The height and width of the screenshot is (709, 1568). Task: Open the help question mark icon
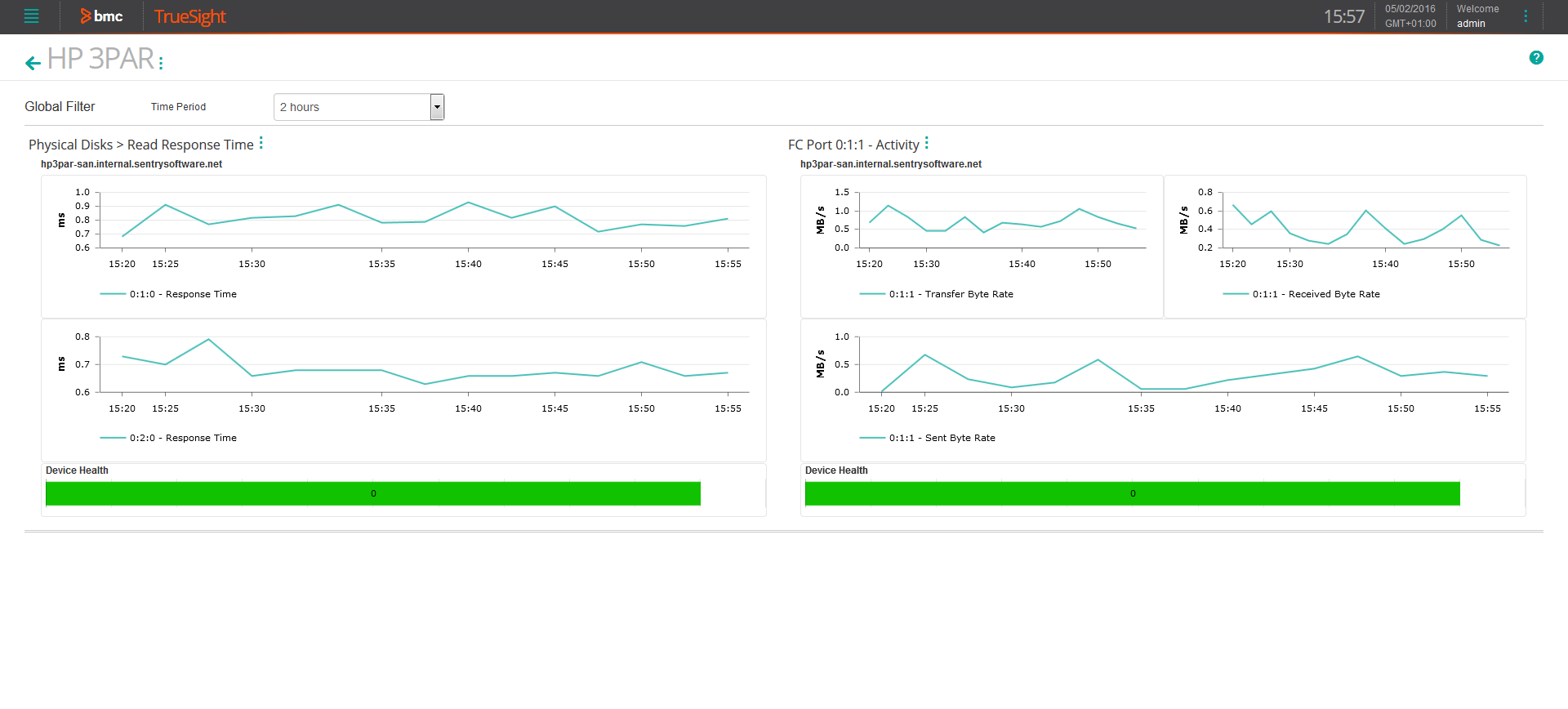tap(1536, 57)
